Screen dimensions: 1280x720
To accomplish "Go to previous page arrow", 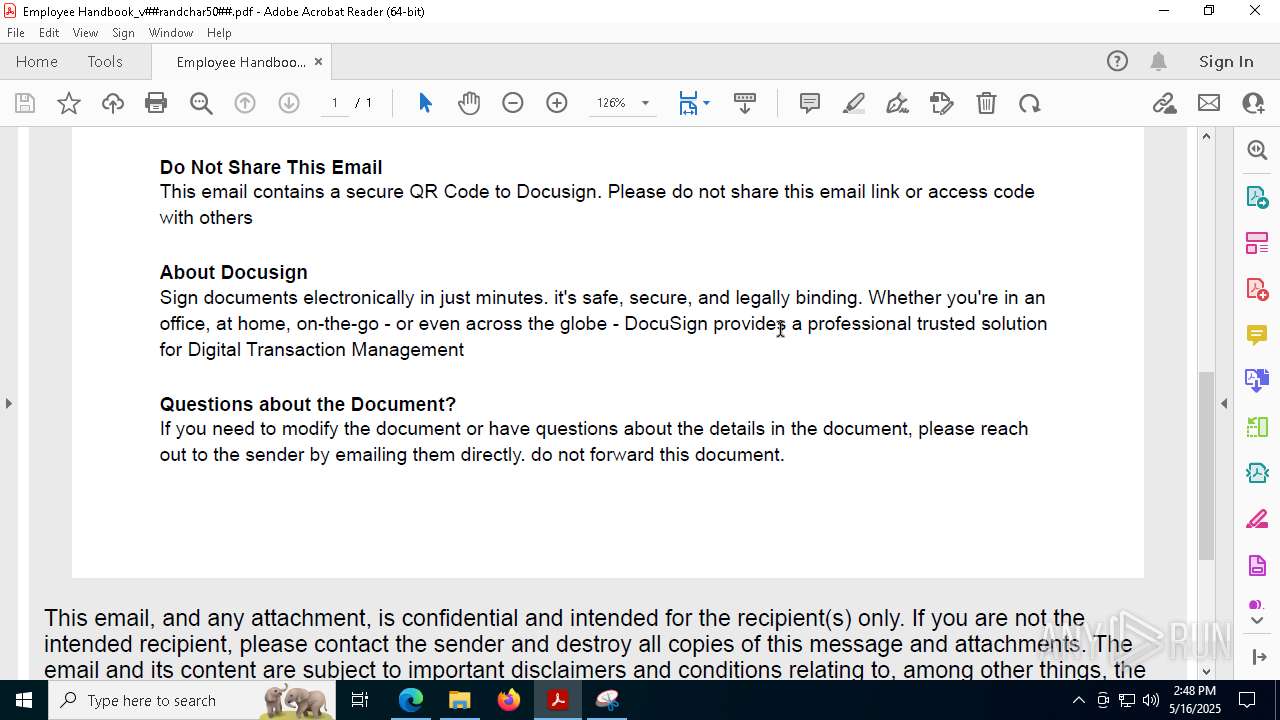I will click(x=245, y=103).
